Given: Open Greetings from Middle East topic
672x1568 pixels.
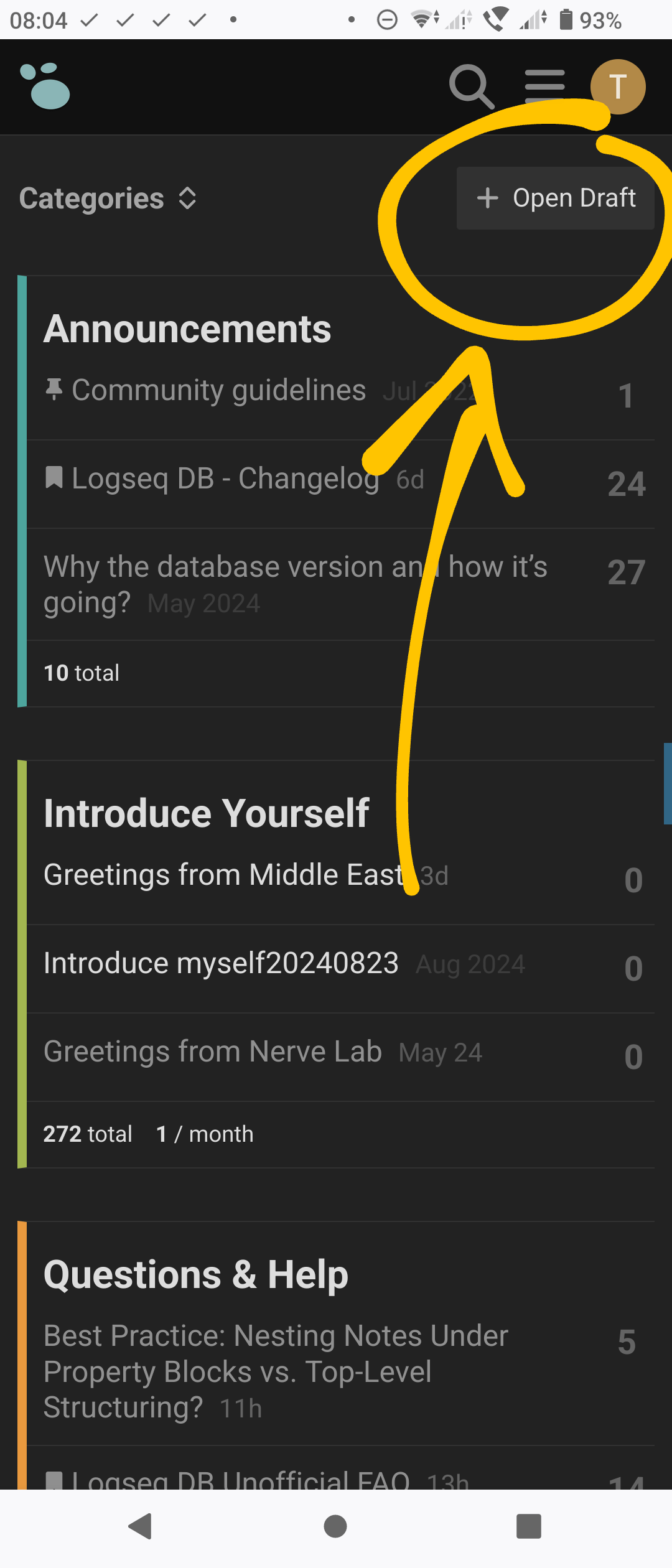Looking at the screenshot, I should click(x=225, y=874).
